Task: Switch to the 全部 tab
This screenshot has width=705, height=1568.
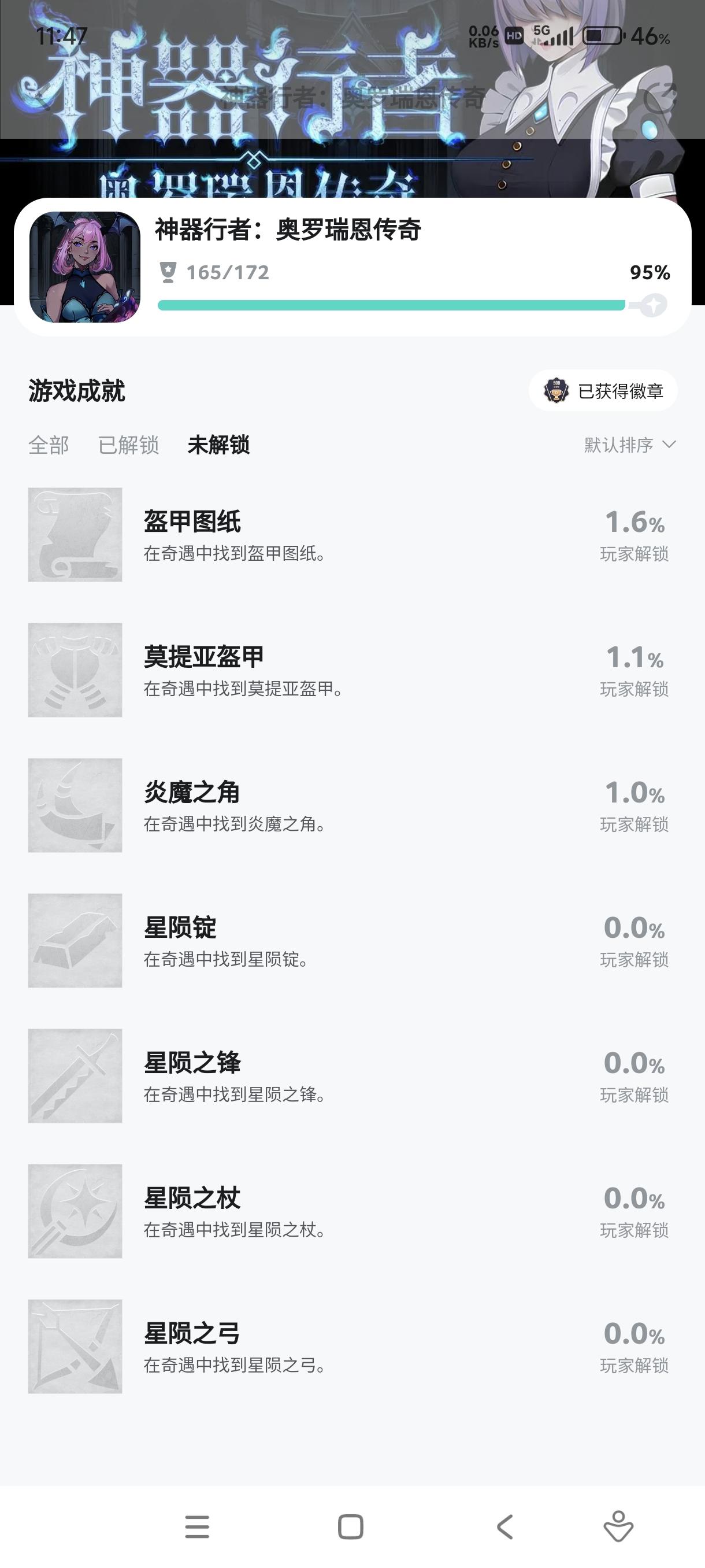Action: (x=49, y=445)
